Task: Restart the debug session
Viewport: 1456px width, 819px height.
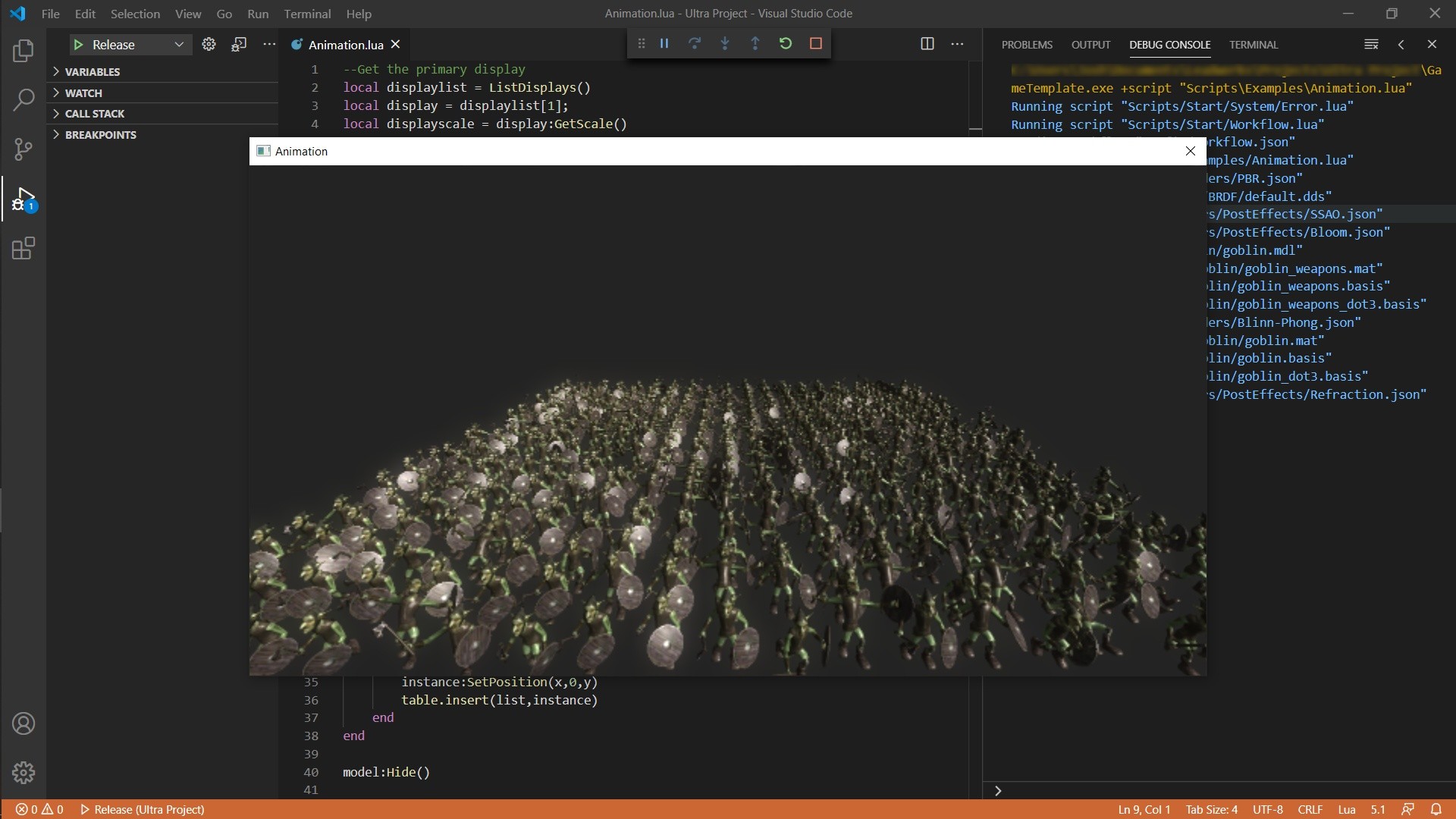Action: (x=786, y=43)
